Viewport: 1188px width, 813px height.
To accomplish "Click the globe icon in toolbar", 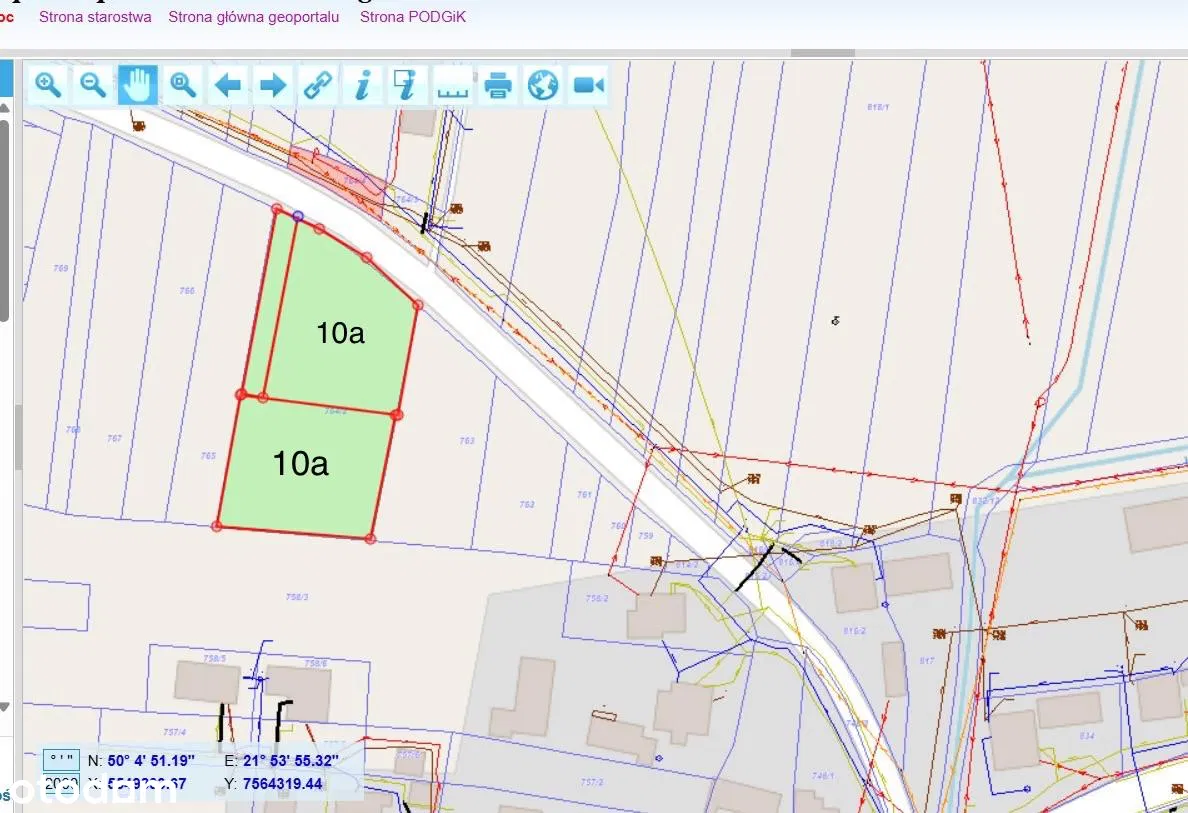I will [x=543, y=85].
